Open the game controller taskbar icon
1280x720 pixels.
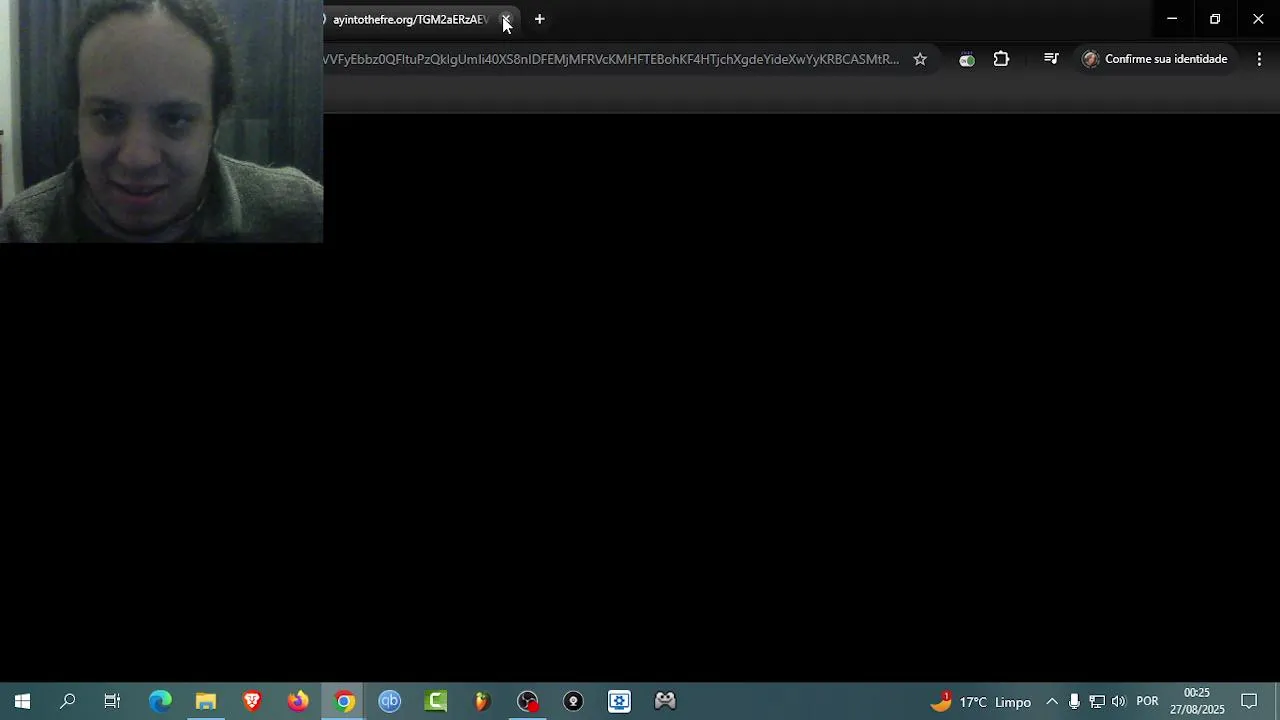[665, 701]
